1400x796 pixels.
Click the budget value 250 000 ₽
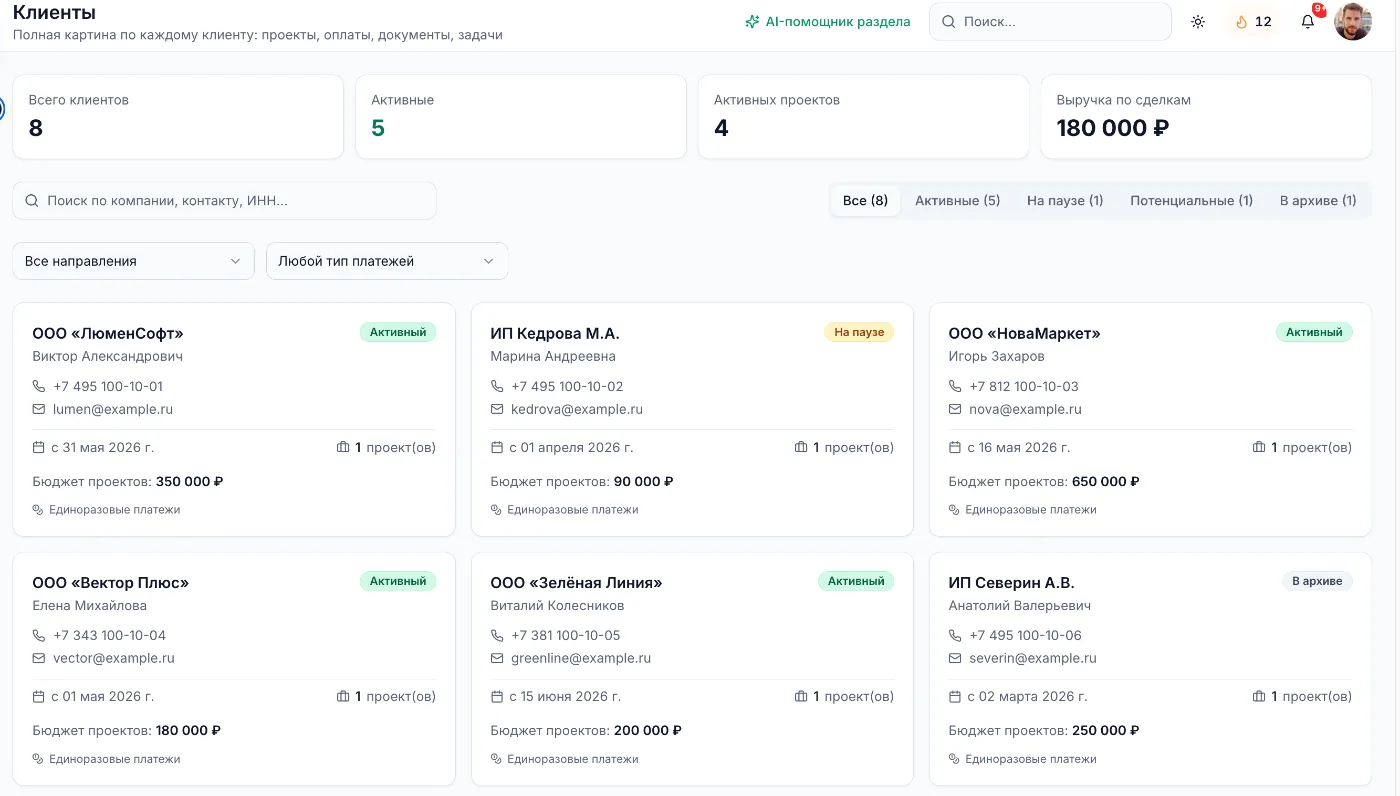pyautogui.click(x=1106, y=730)
